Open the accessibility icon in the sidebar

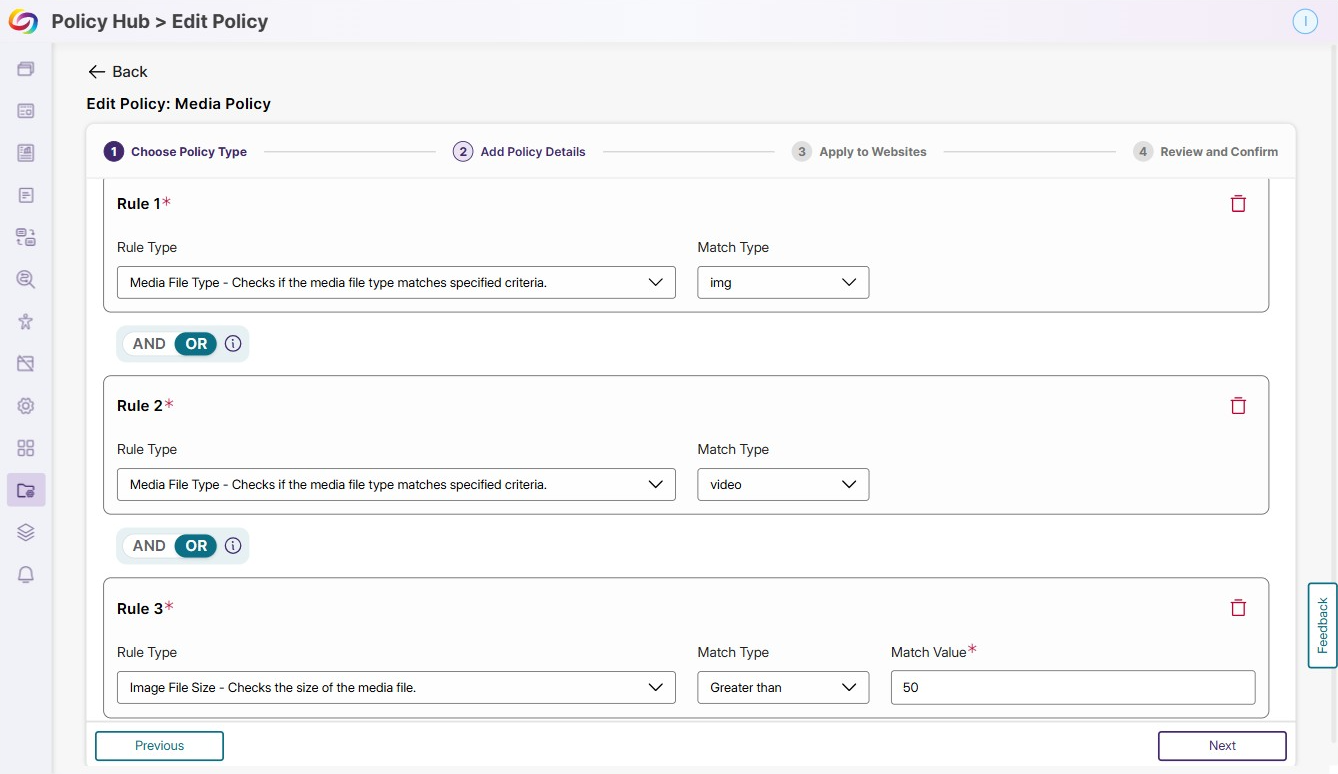[x=26, y=321]
